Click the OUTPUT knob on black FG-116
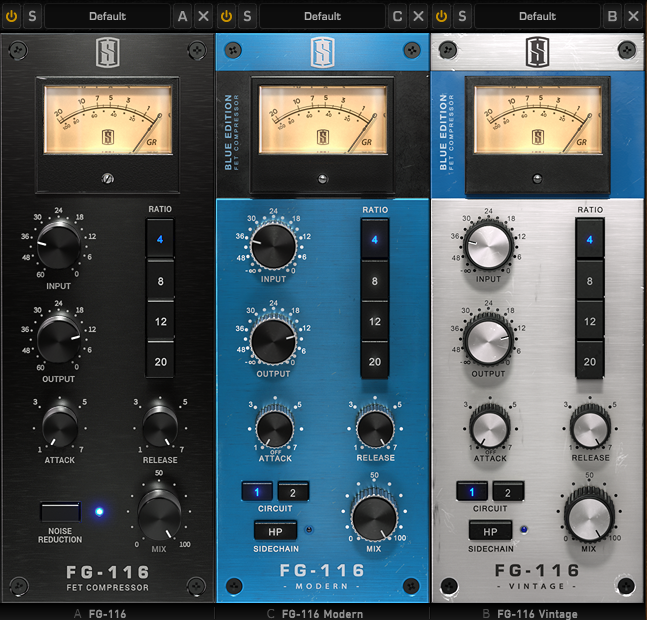The image size is (647, 620). tap(59, 339)
